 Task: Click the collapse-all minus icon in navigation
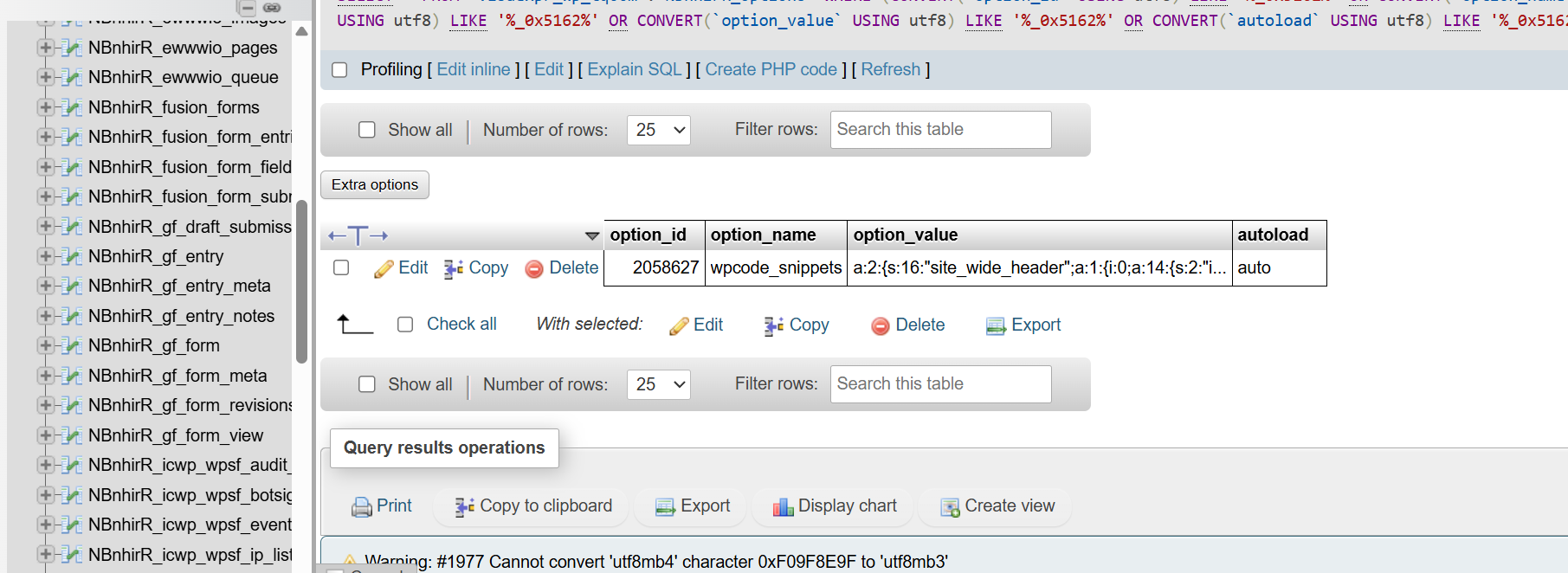(x=248, y=7)
